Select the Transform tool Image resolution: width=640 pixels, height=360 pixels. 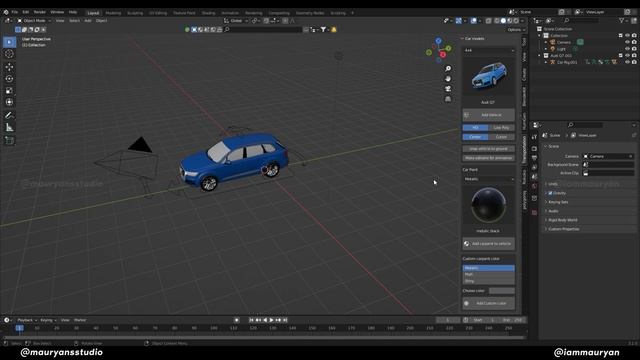(9, 102)
